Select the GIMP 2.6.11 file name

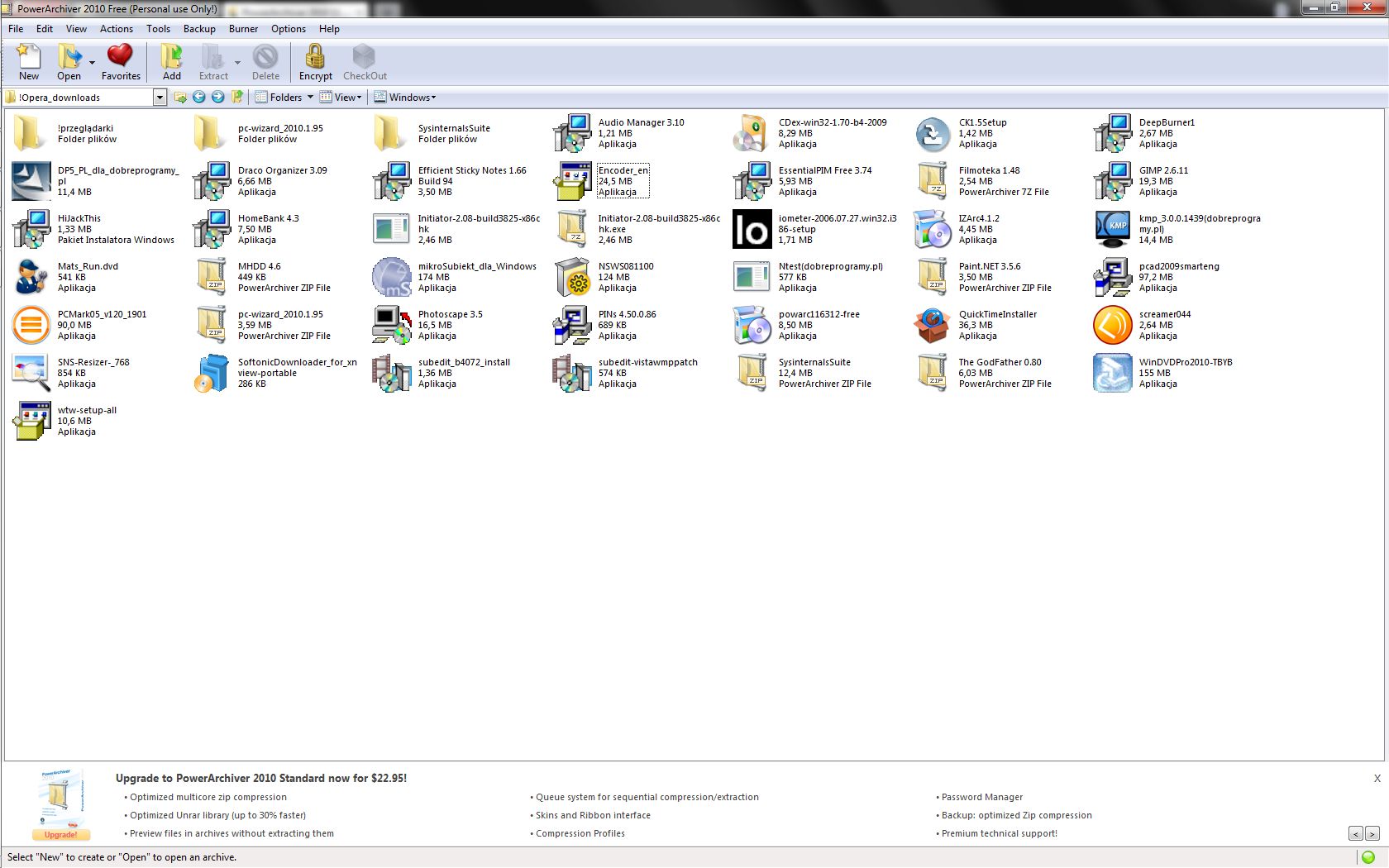1163,170
